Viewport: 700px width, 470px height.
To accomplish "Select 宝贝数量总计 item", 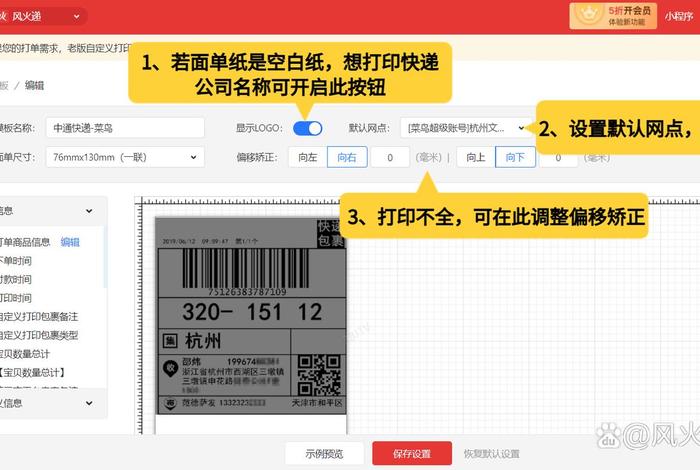I will click(25, 354).
